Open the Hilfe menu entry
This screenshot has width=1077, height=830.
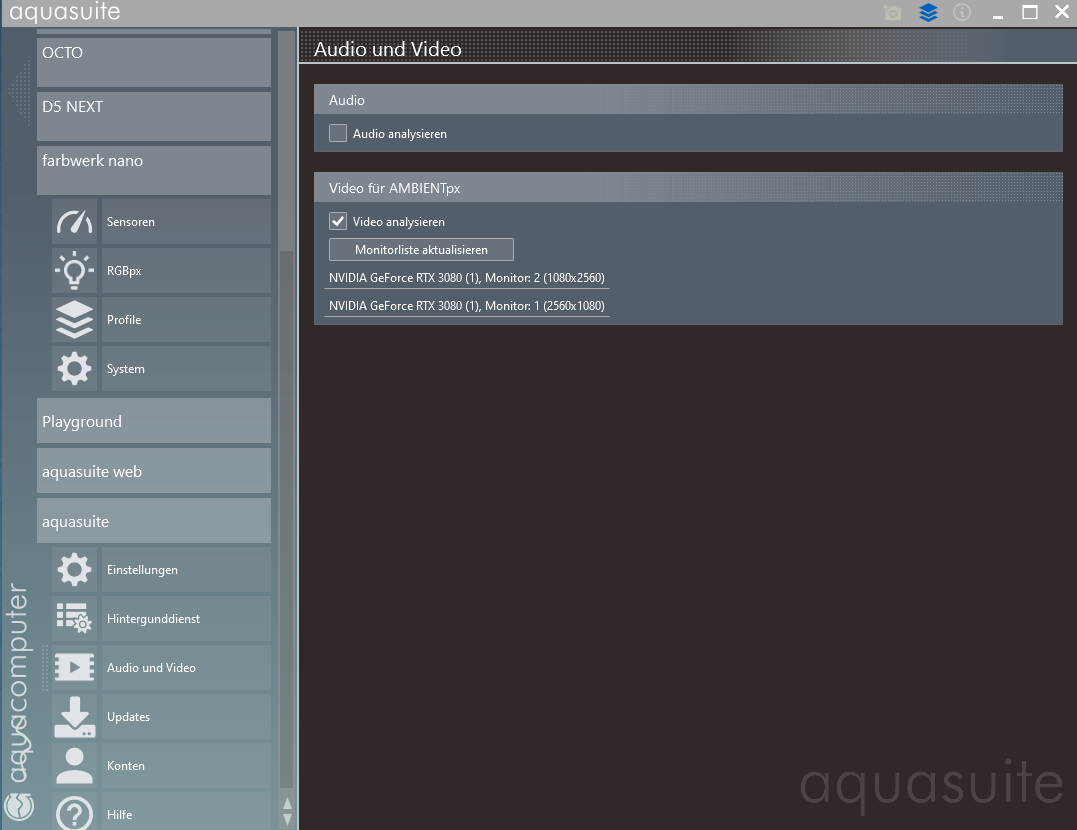(186, 812)
